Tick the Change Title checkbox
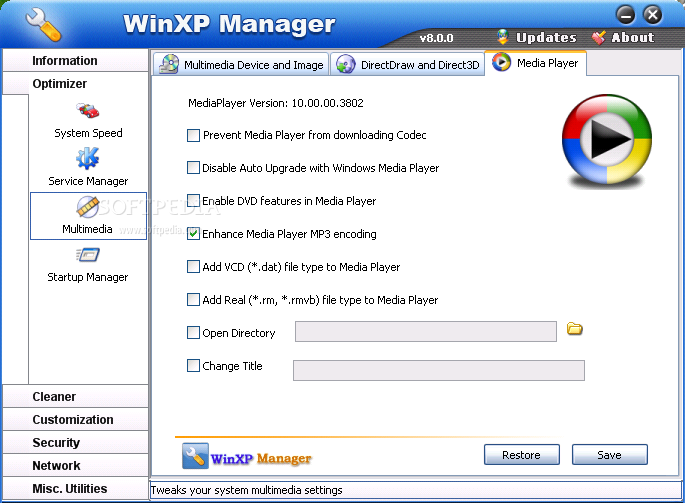685x503 pixels. [193, 366]
